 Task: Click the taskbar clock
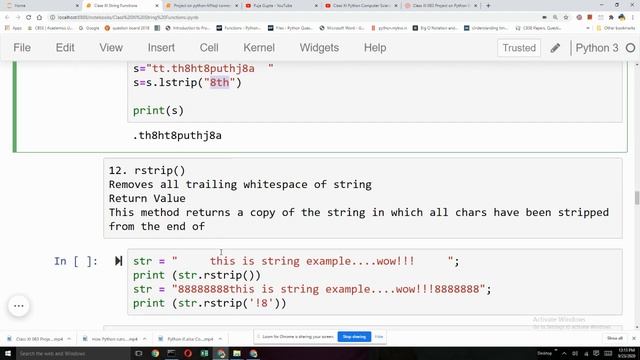[626, 353]
